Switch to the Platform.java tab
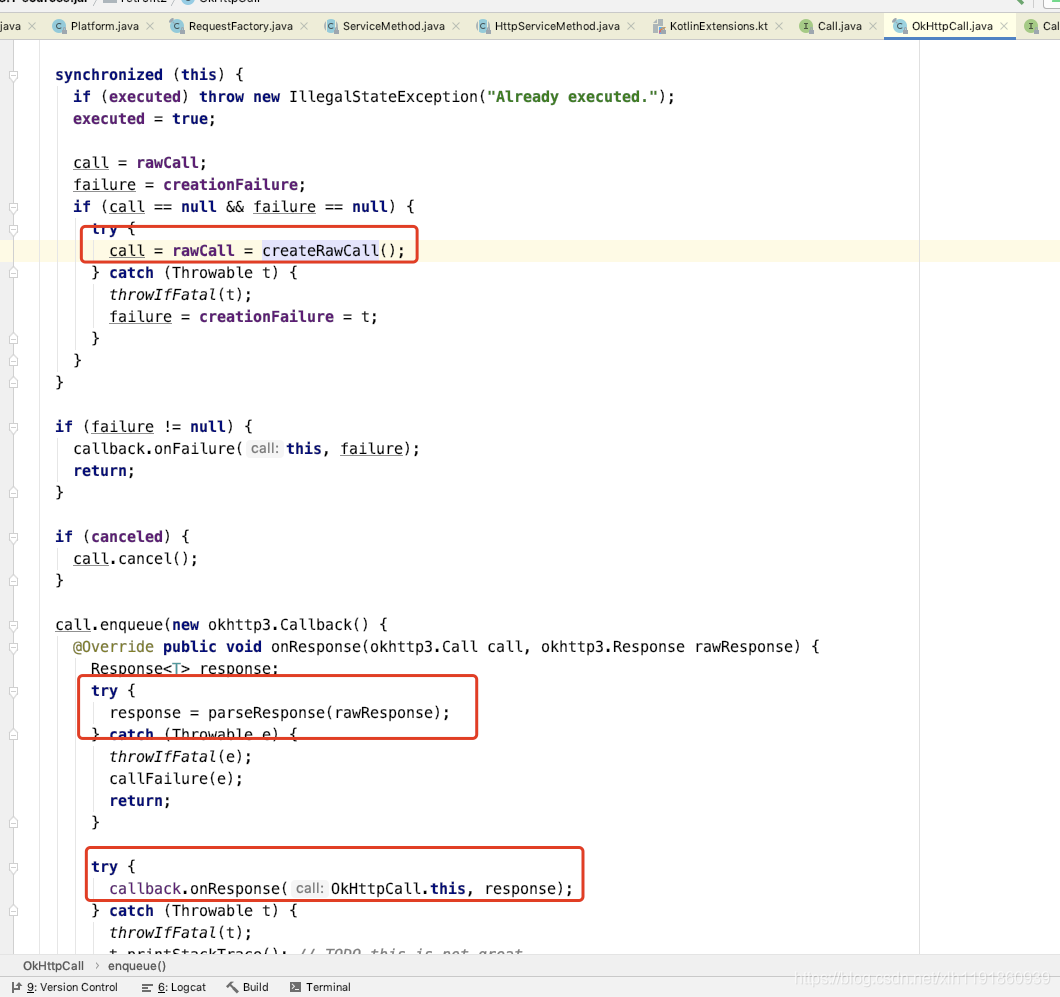This screenshot has width=1060, height=997. (105, 26)
